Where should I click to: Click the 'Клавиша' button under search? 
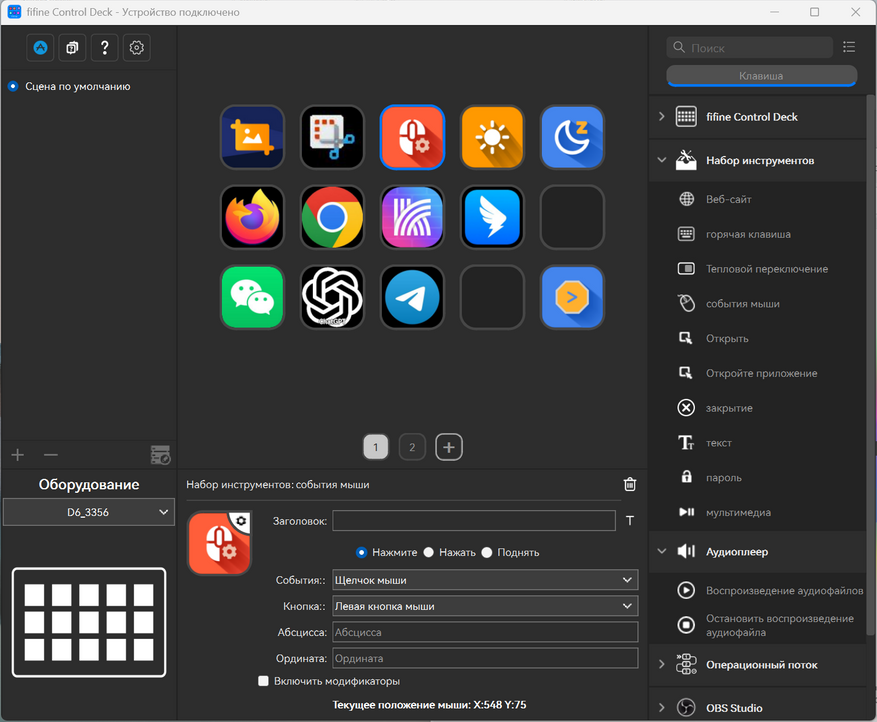[761, 76]
